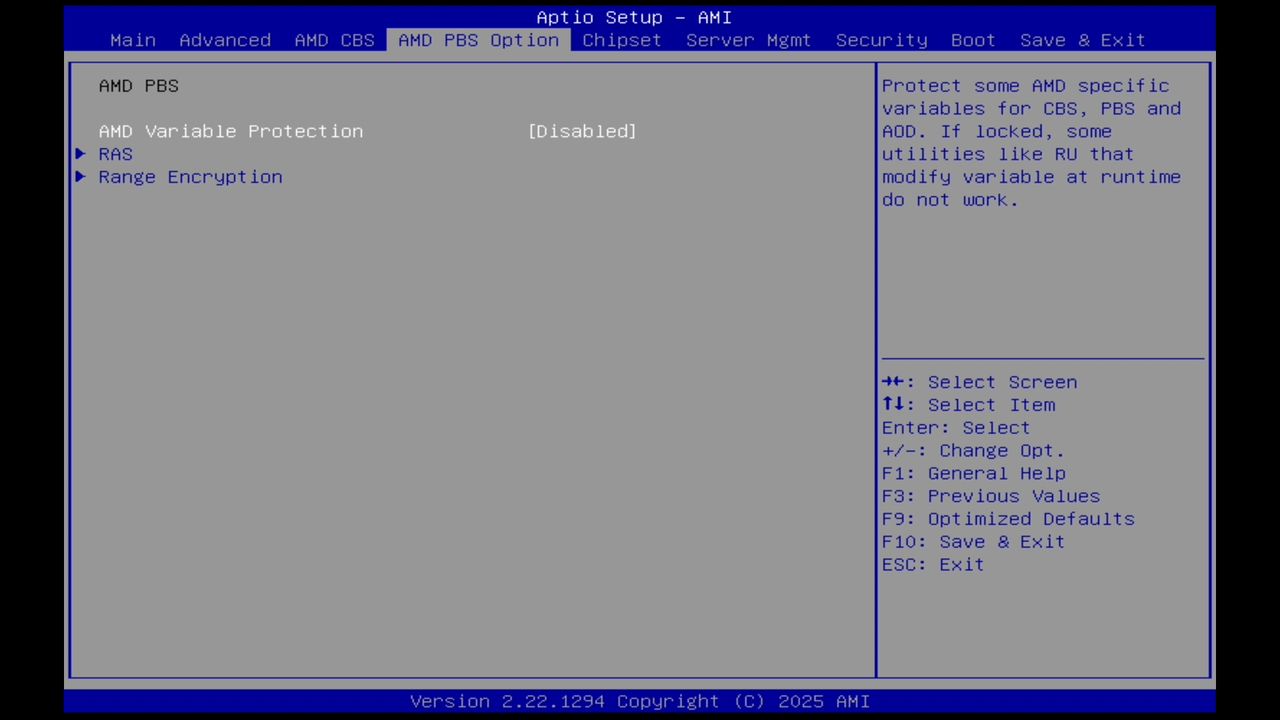Select the Security tab
Screen dimensions: 1280x720
881,40
